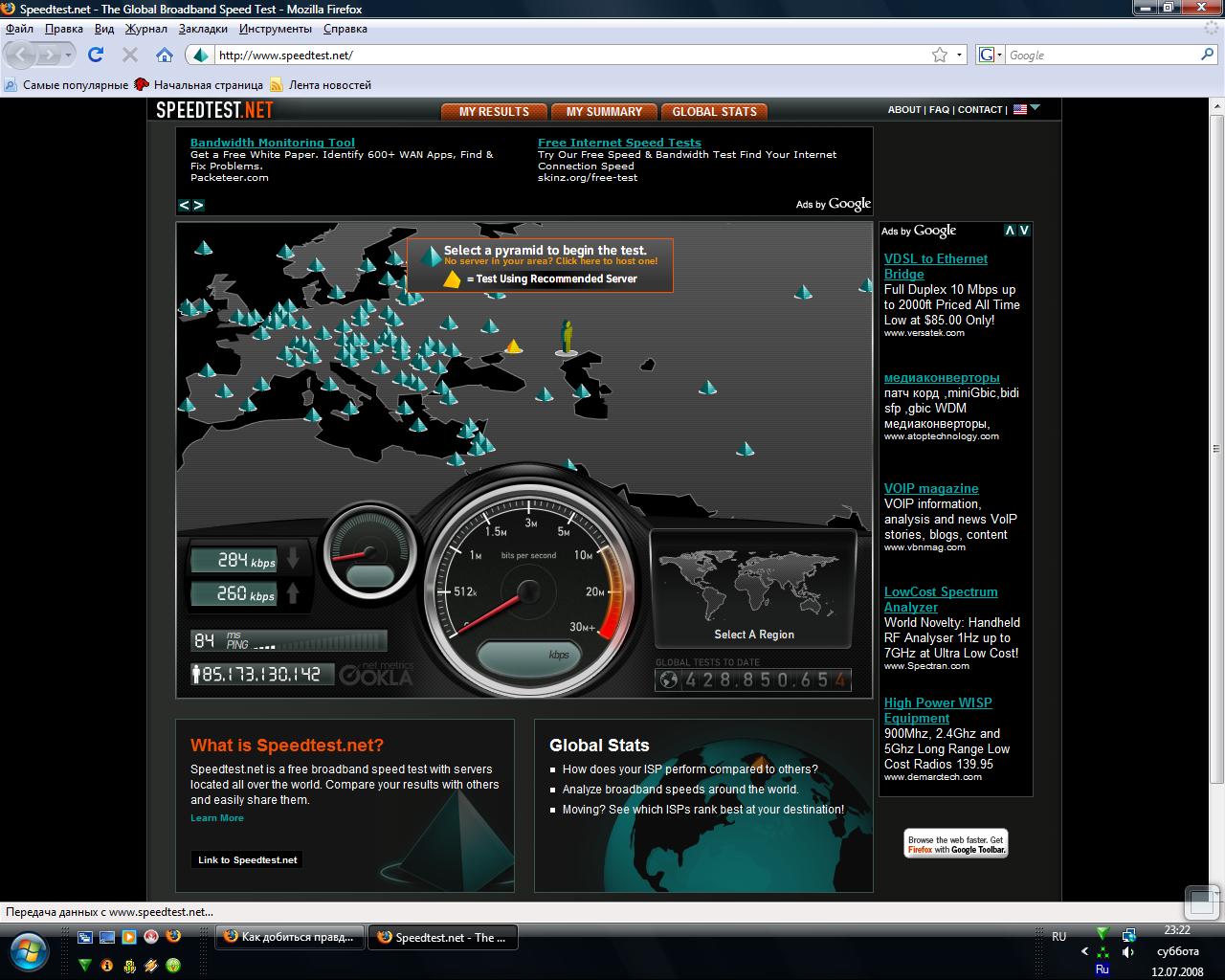The height and width of the screenshot is (980, 1225).
Task: Open the Журнал menu
Action: (146, 29)
